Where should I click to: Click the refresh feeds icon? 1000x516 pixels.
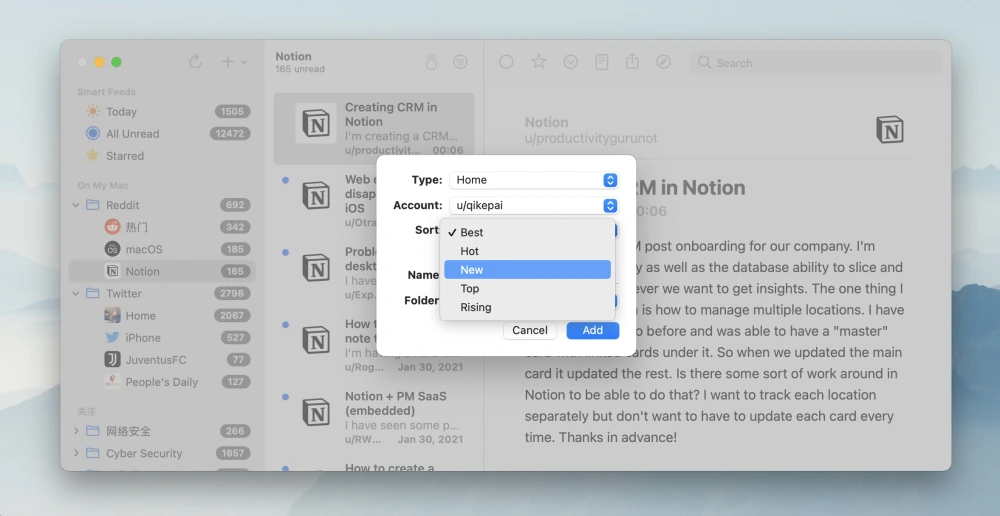196,62
